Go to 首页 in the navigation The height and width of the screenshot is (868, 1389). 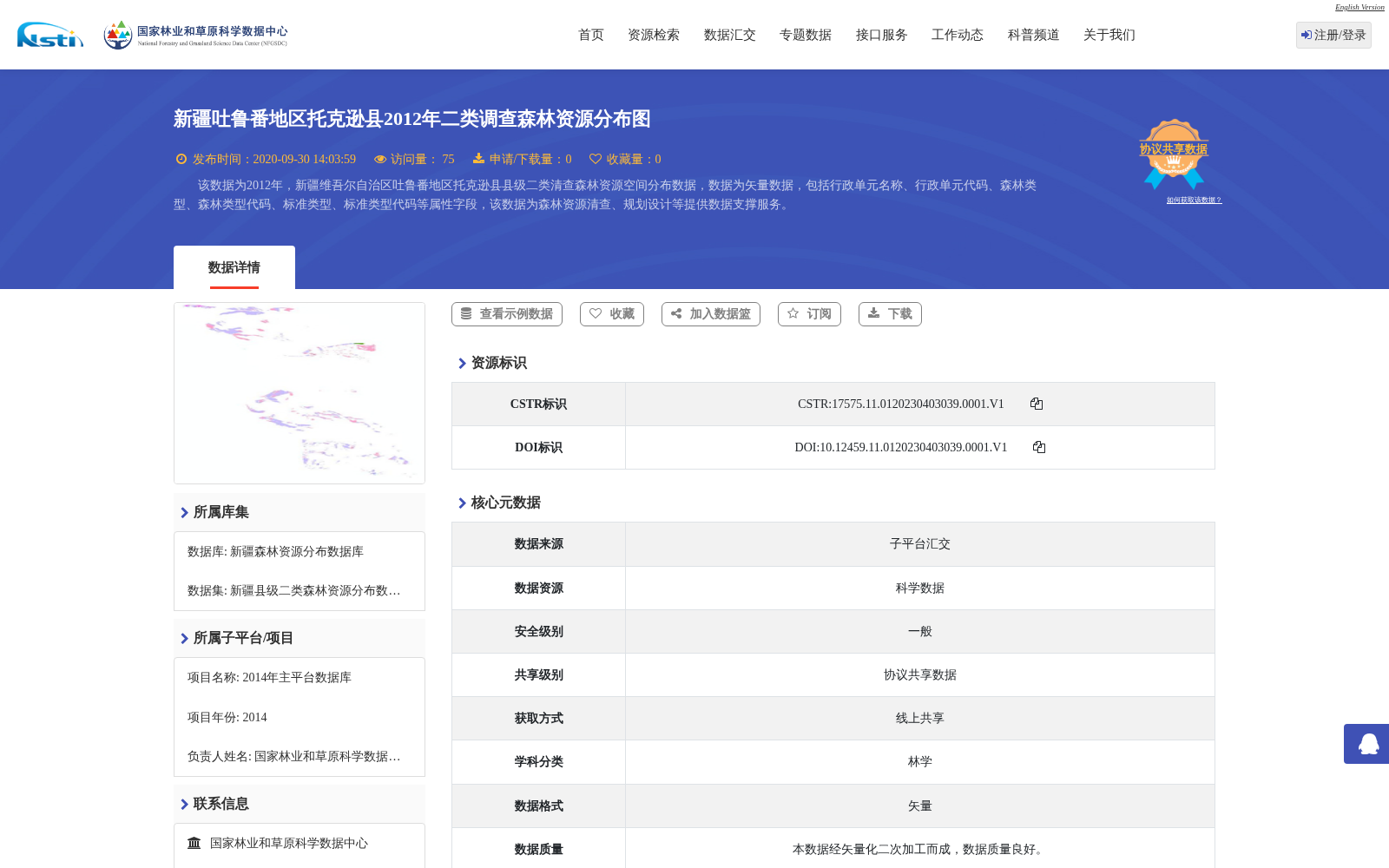coord(591,35)
